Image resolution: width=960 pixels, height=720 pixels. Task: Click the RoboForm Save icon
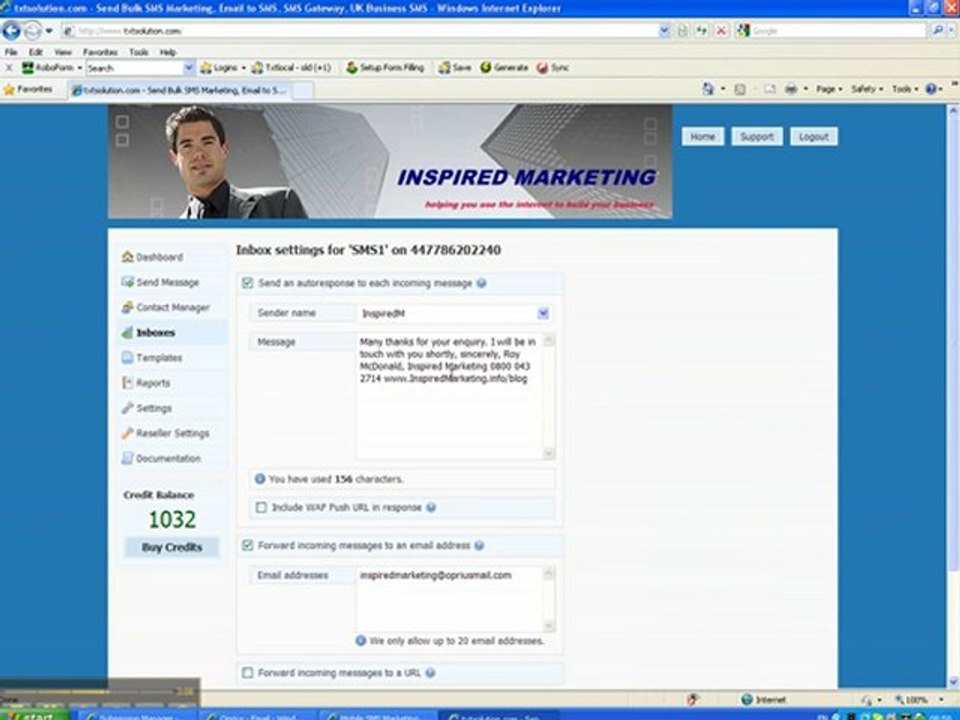(455, 68)
